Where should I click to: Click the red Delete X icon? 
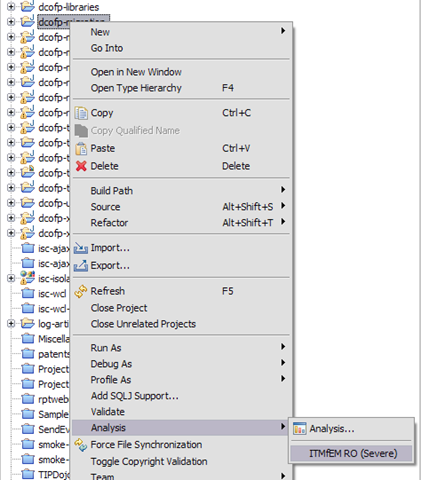pyautogui.click(x=81, y=166)
